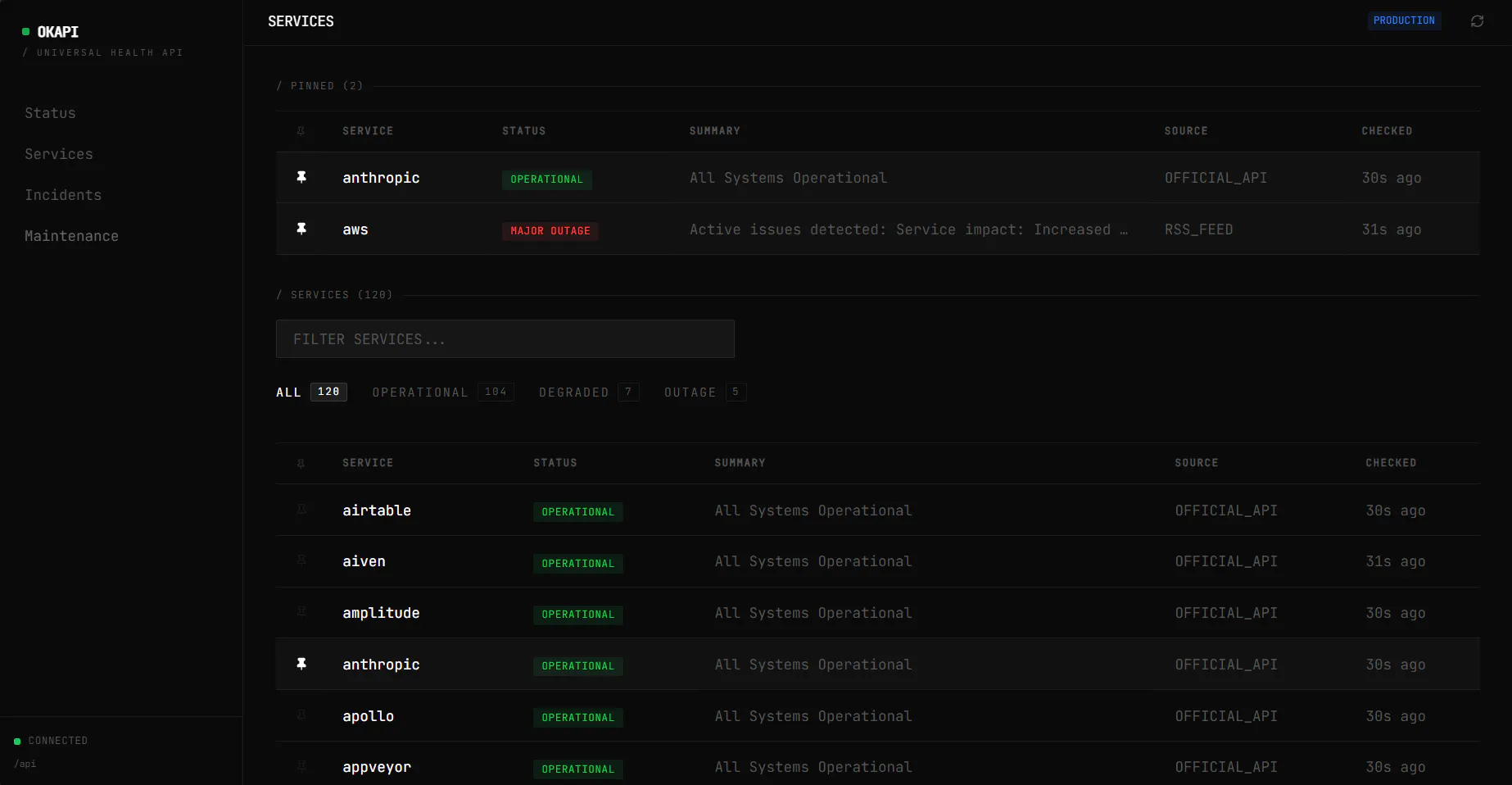Open the apollo service
The height and width of the screenshot is (785, 1512).
(368, 716)
